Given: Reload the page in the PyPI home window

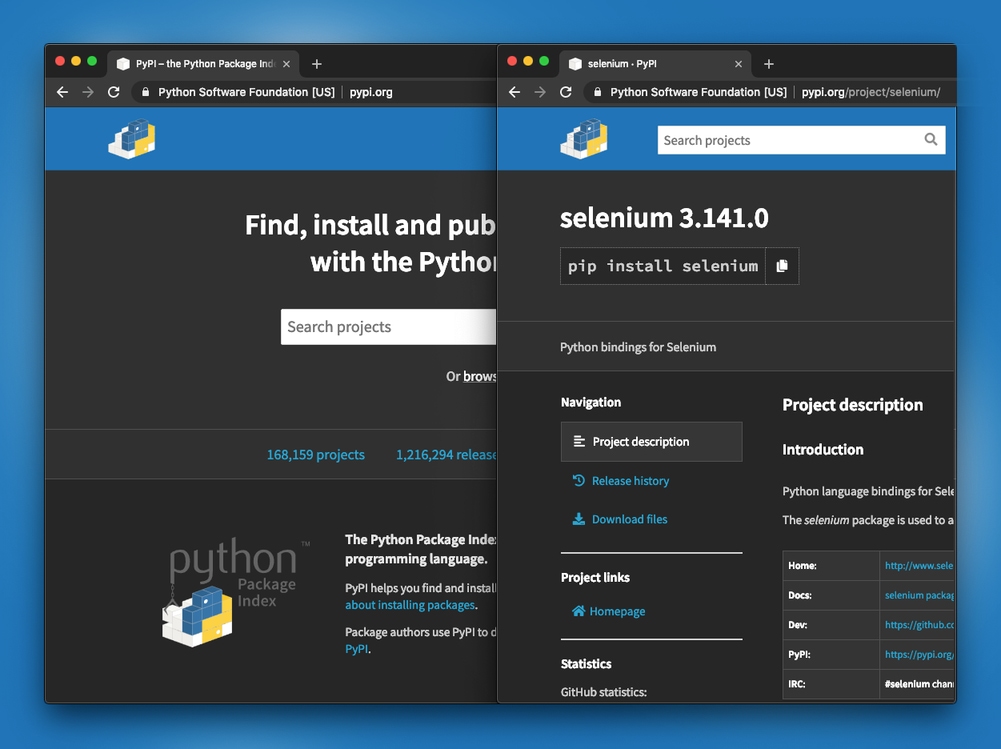Looking at the screenshot, I should (x=114, y=92).
